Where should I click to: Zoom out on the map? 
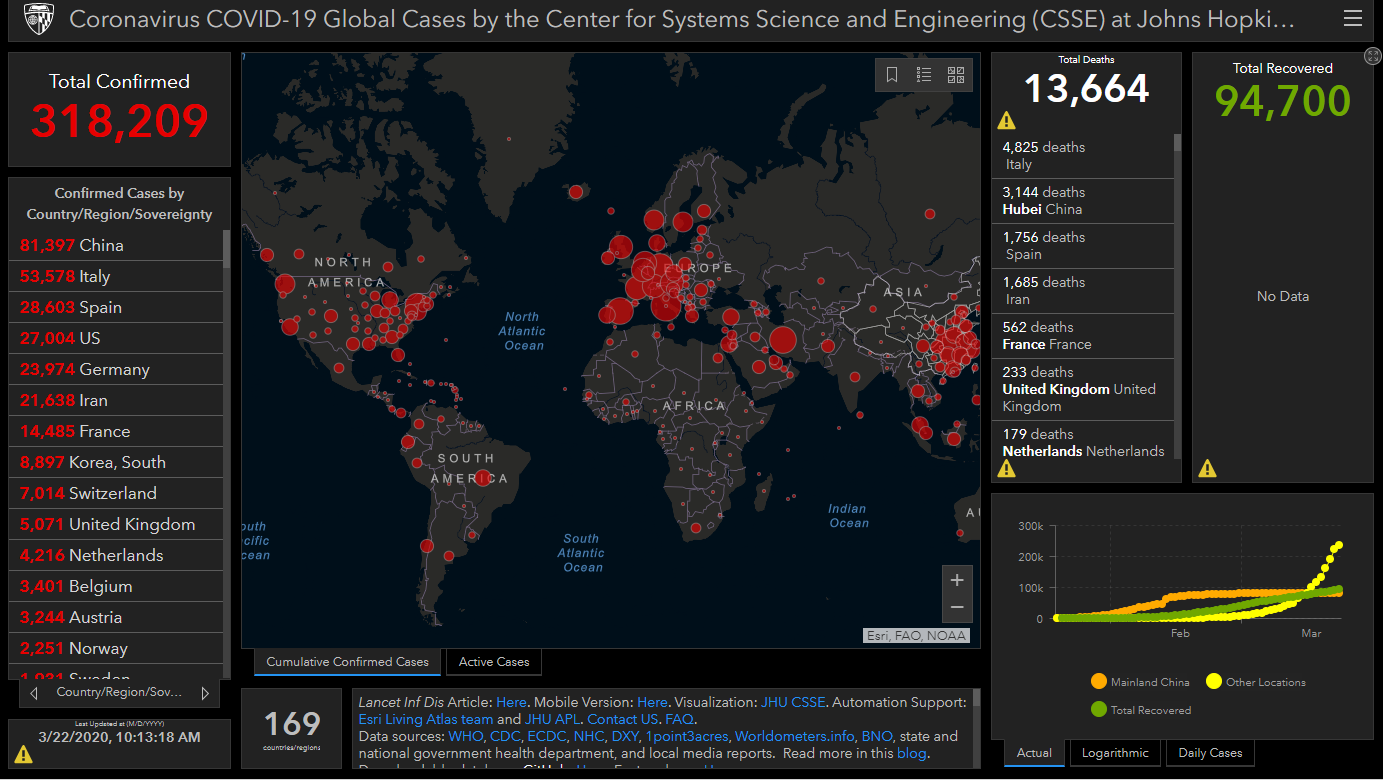[957, 607]
